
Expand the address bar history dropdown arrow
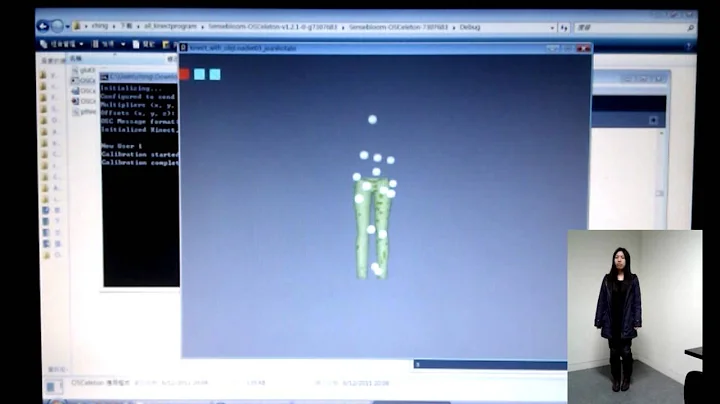[x=552, y=28]
